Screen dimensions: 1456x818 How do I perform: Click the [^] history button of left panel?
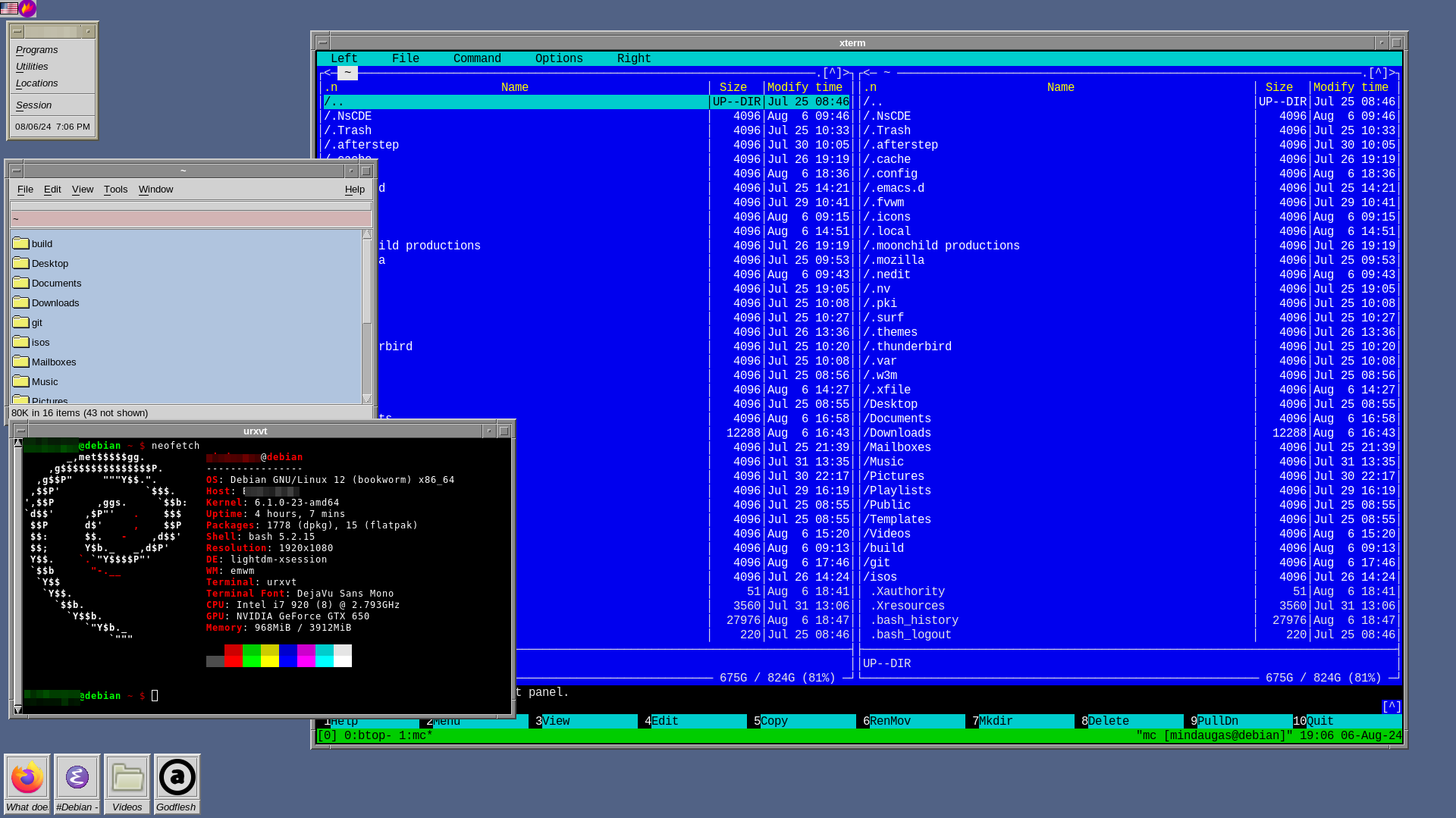(x=833, y=73)
